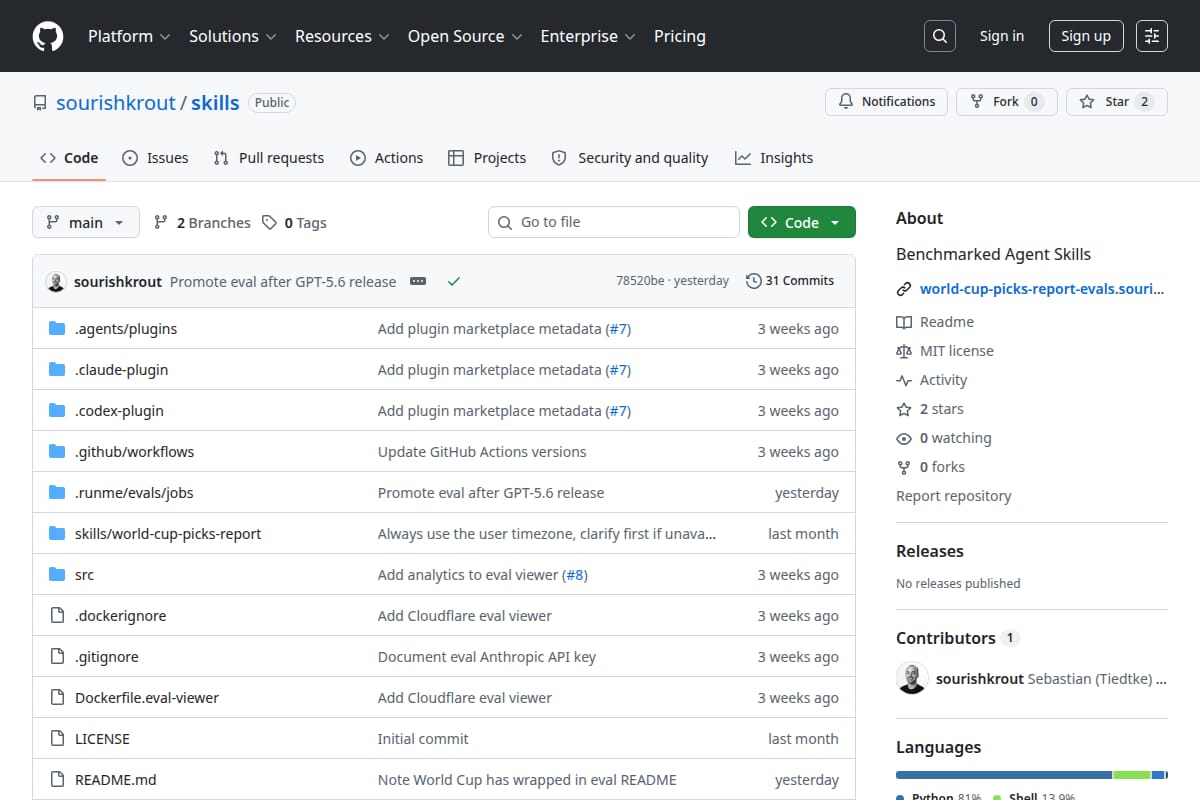Open the Releases heading link
The image size is (1200, 800).
930,551
